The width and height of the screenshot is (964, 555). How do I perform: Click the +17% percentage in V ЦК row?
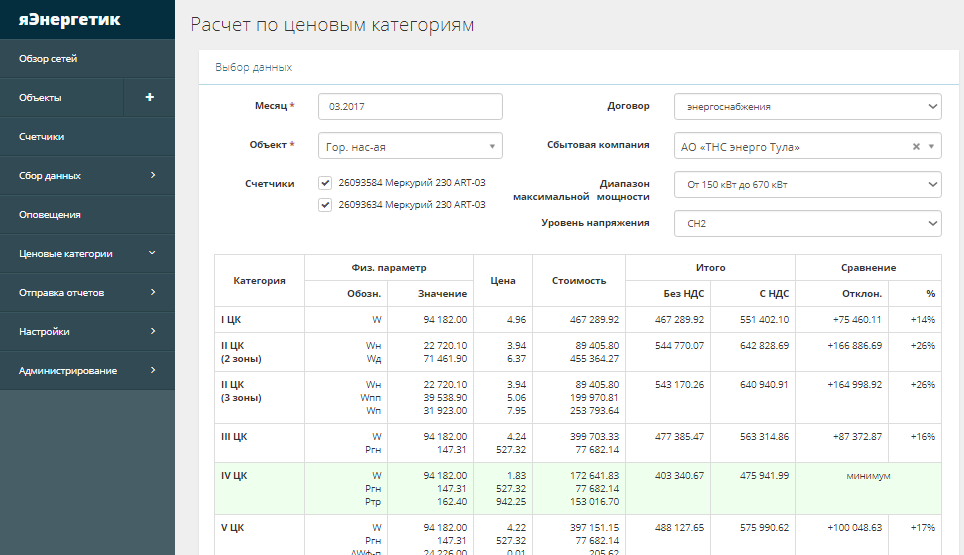[x=923, y=527]
